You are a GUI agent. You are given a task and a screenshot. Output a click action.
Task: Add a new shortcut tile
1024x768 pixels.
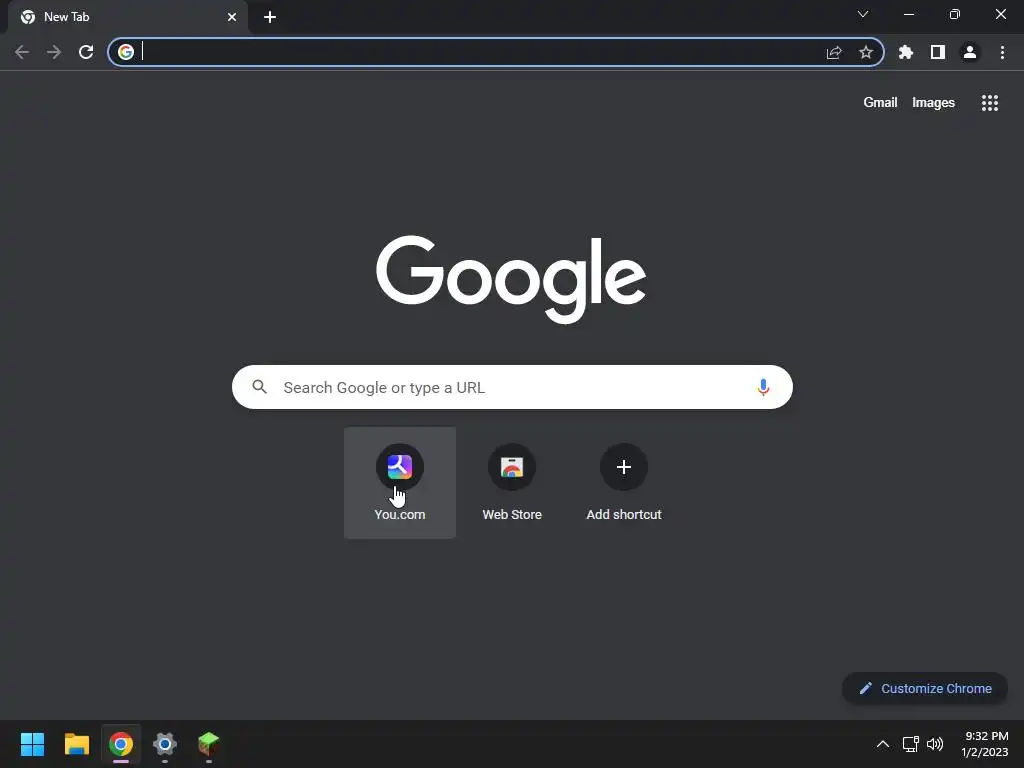tap(624, 483)
